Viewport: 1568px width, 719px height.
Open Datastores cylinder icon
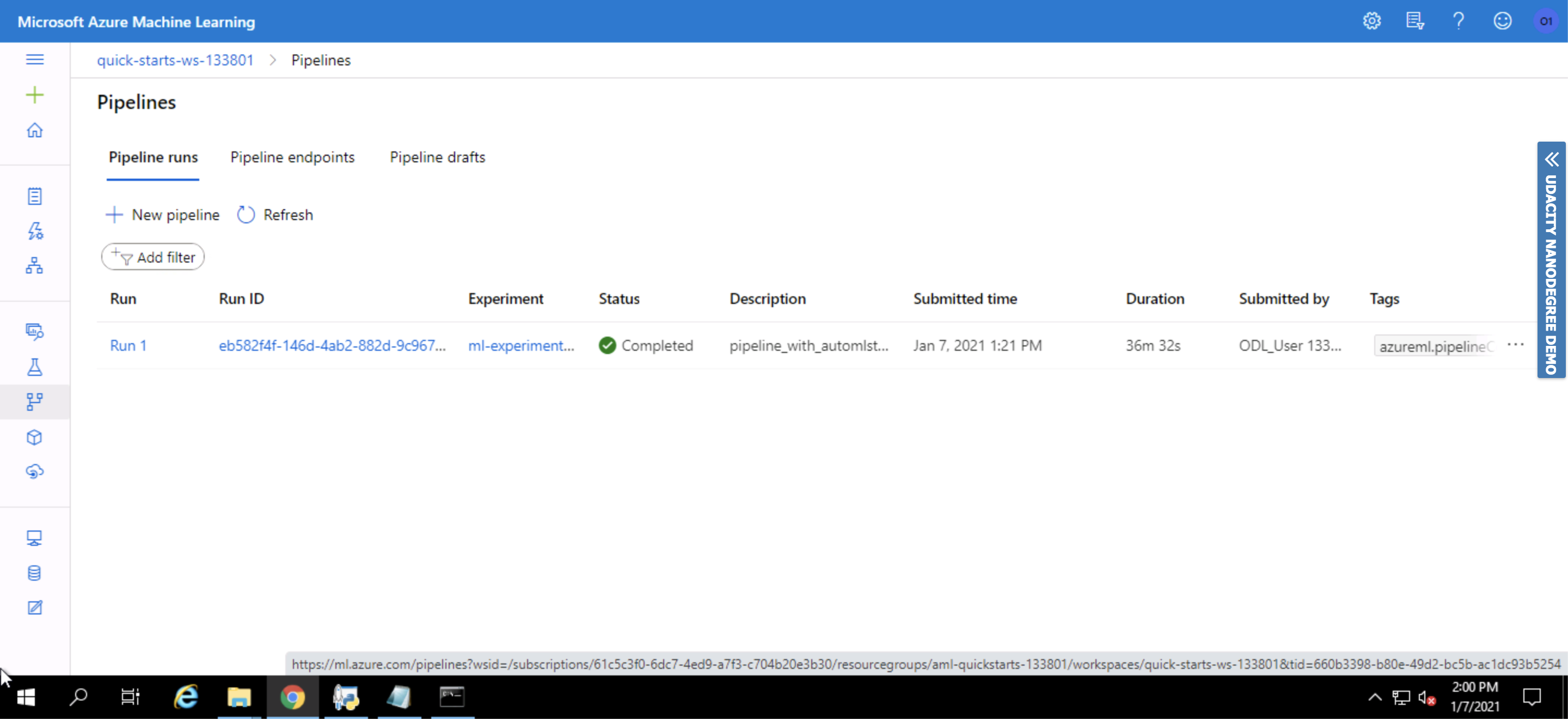click(x=35, y=573)
